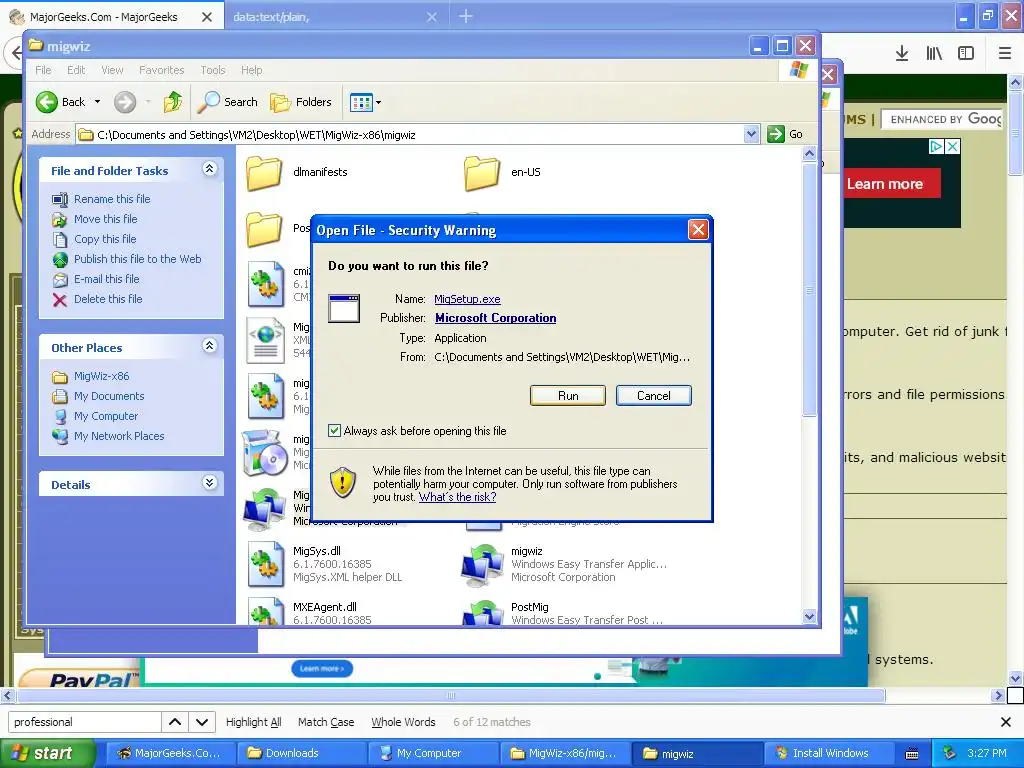1024x768 pixels.
Task: Open the Favorites menu
Action: 161,70
